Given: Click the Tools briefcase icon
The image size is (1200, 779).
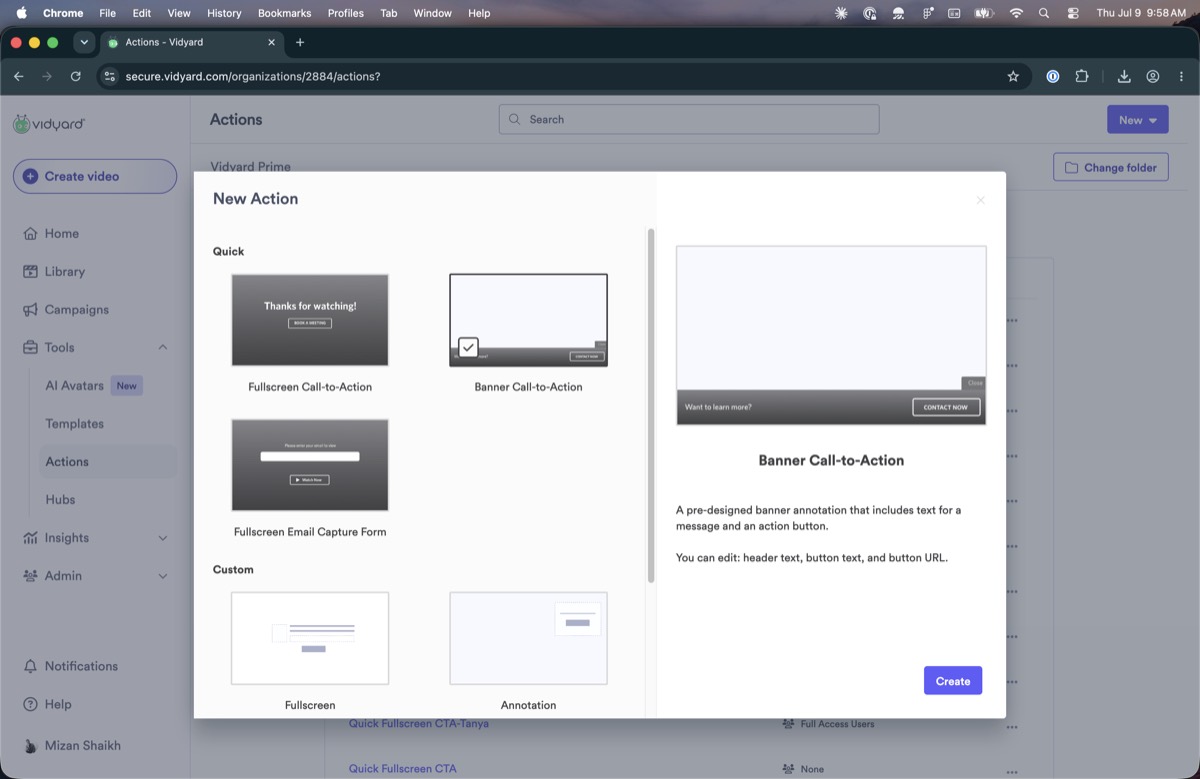Looking at the screenshot, I should 30,348.
